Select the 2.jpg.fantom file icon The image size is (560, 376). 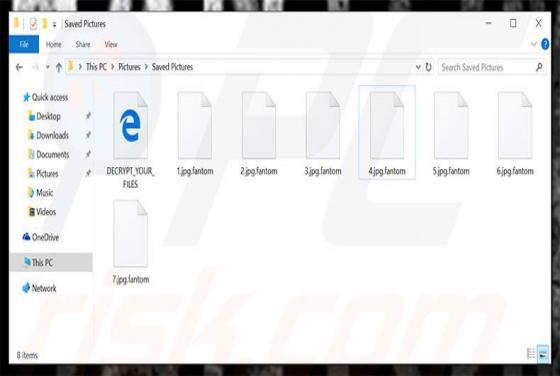coord(259,125)
